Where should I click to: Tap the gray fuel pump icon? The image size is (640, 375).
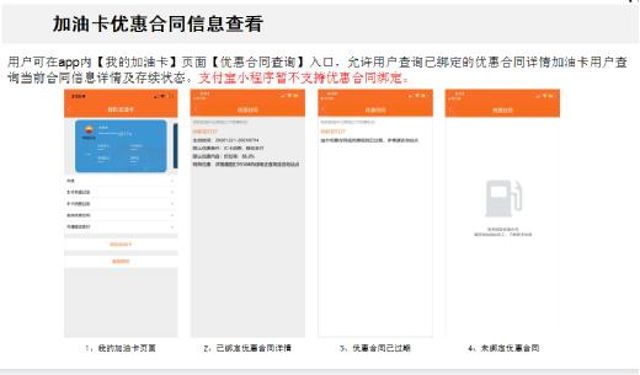pyautogui.click(x=503, y=198)
